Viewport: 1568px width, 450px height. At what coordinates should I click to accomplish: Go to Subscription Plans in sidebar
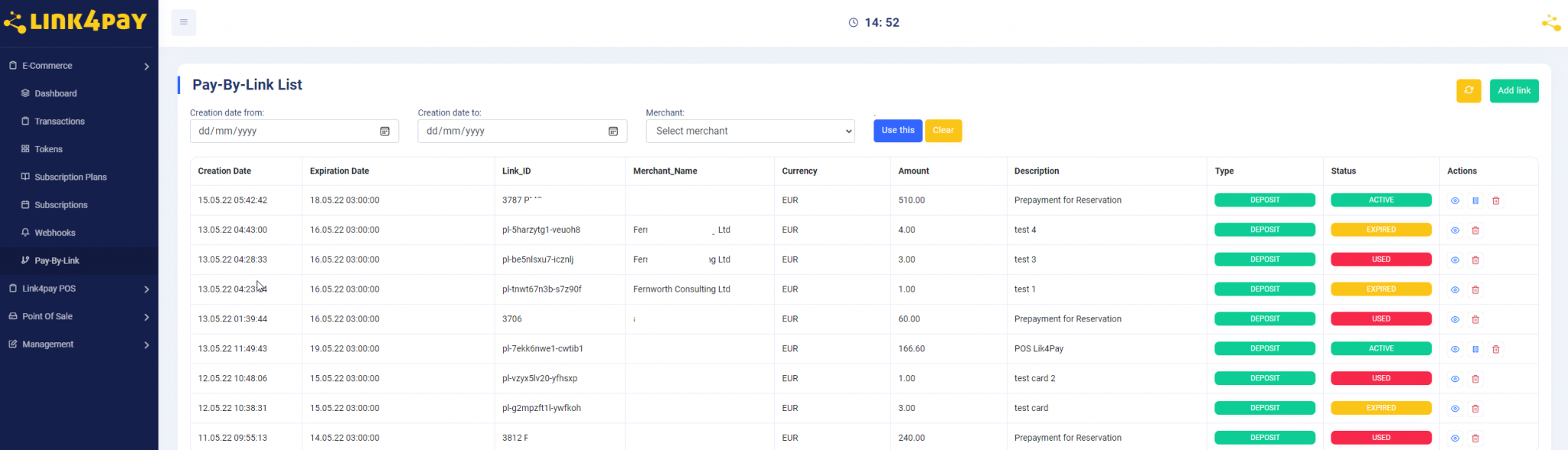pyautogui.click(x=70, y=177)
